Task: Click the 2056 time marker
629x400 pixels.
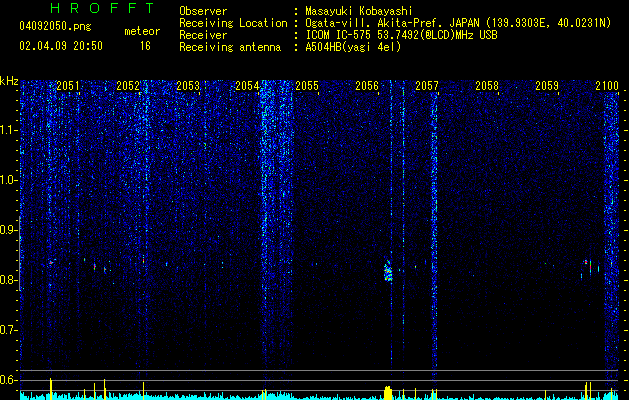Action: point(367,86)
